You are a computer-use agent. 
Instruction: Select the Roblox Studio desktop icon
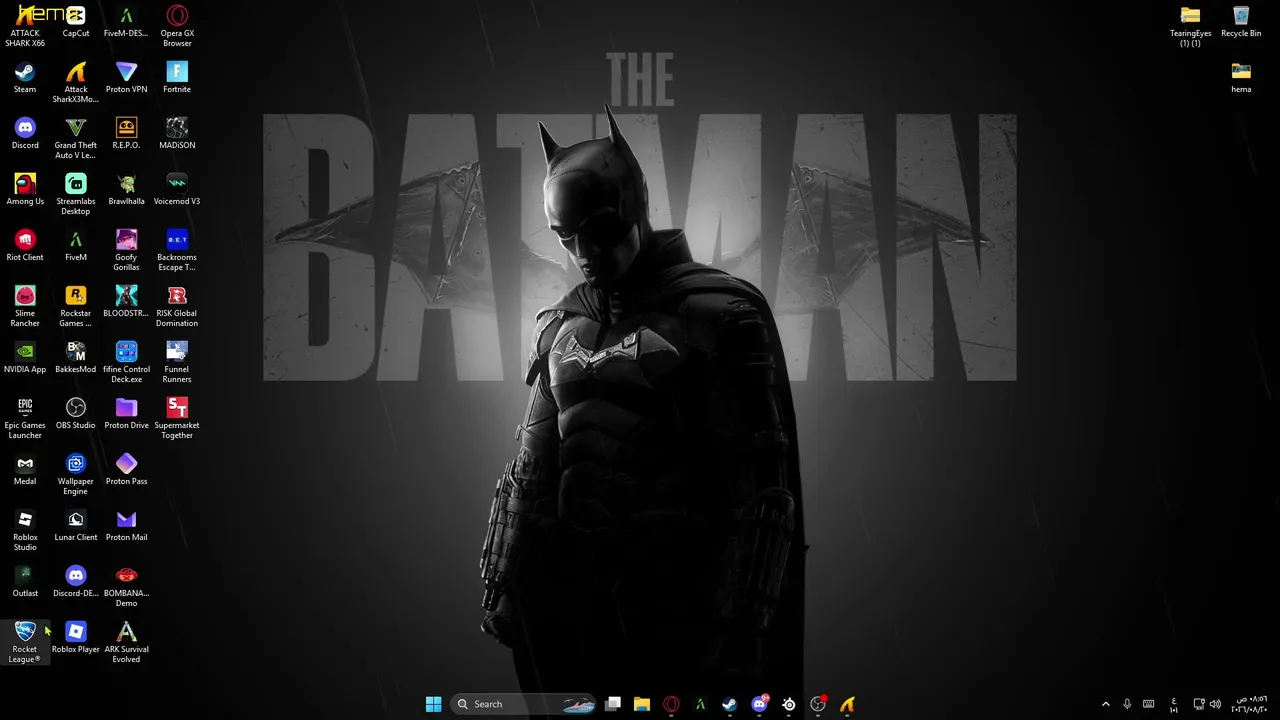point(25,531)
